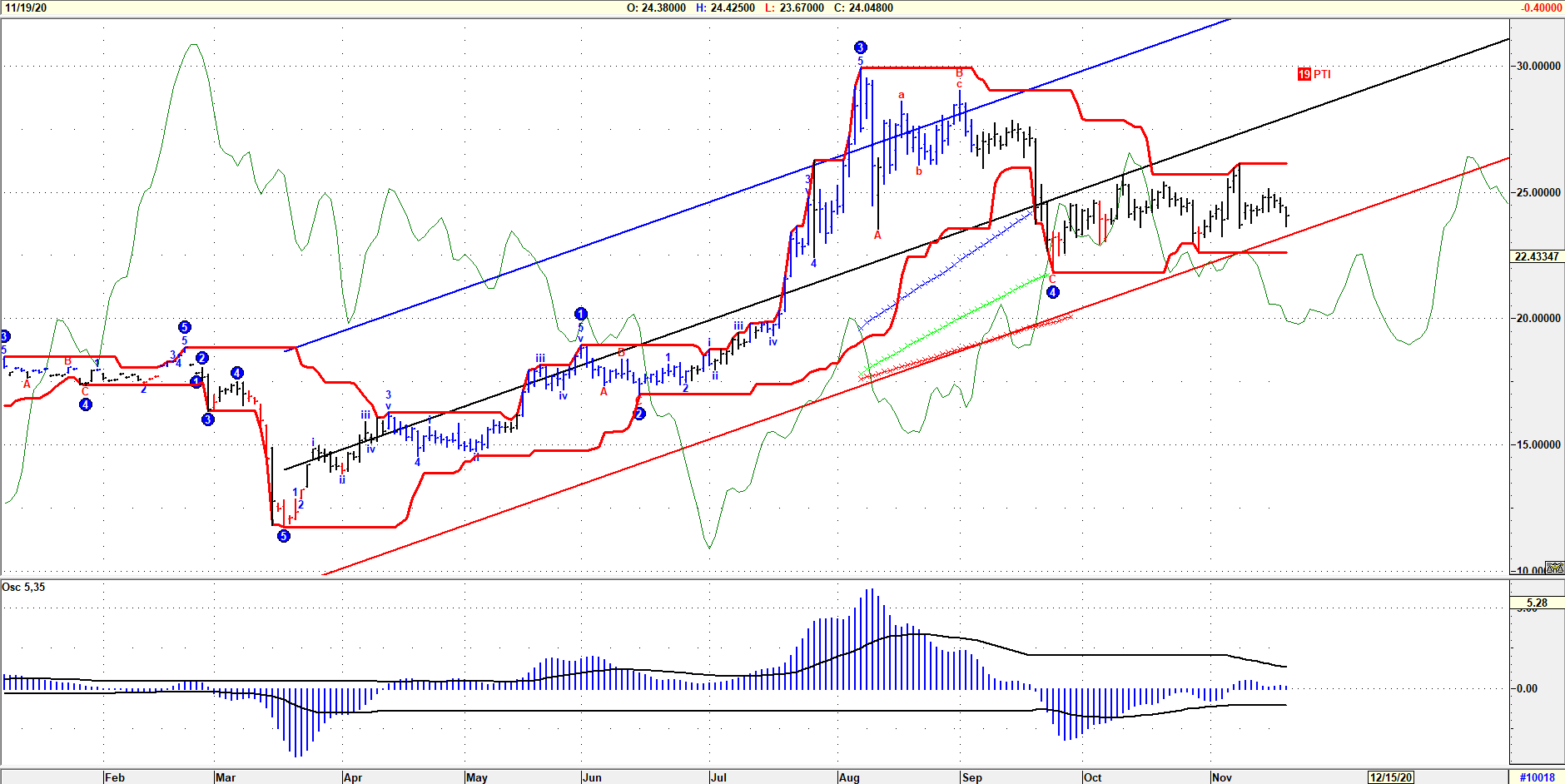This screenshot has width=1565, height=784.
Task: Click the Feb label on the time axis
Action: click(115, 777)
